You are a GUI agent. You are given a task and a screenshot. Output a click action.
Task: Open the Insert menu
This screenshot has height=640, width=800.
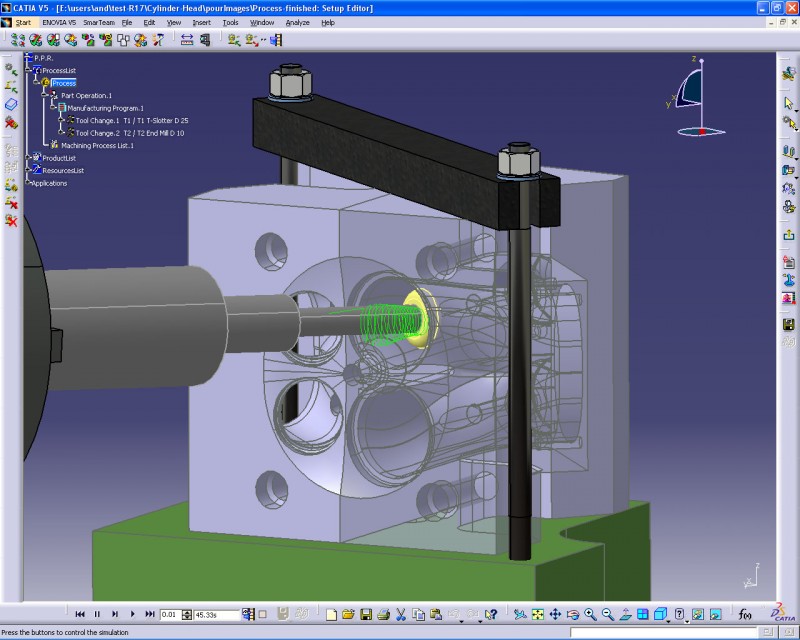click(x=201, y=22)
